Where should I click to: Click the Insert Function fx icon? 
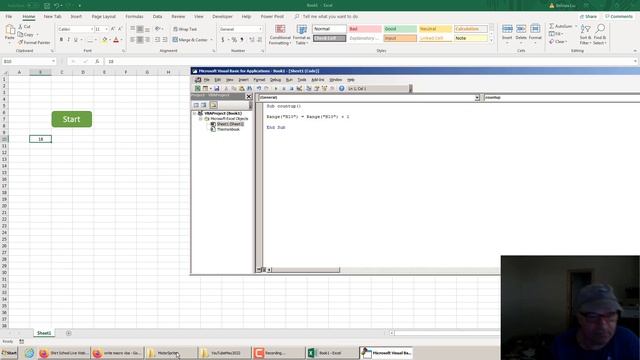(97, 61)
